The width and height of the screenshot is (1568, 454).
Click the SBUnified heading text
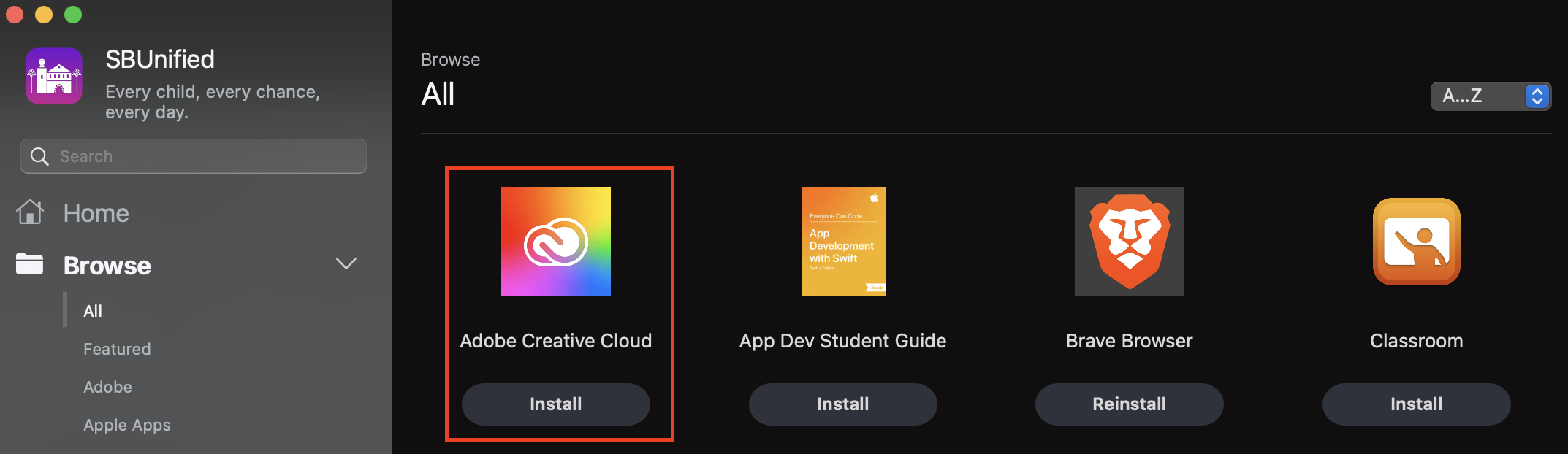pyautogui.click(x=160, y=59)
